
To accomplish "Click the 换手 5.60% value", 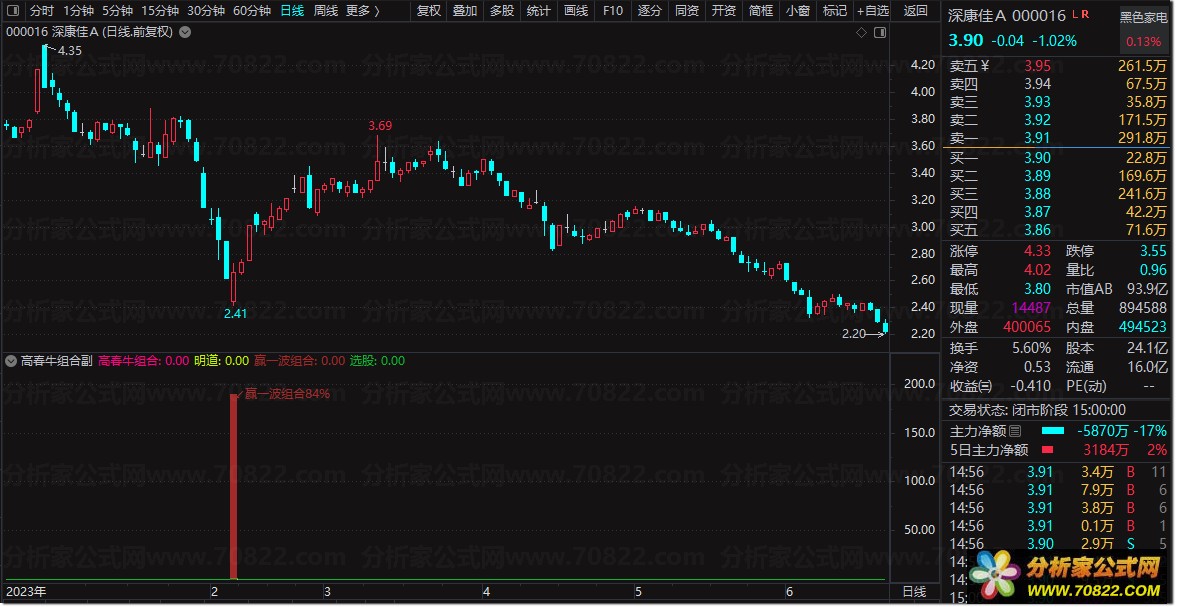I will pos(1031,348).
